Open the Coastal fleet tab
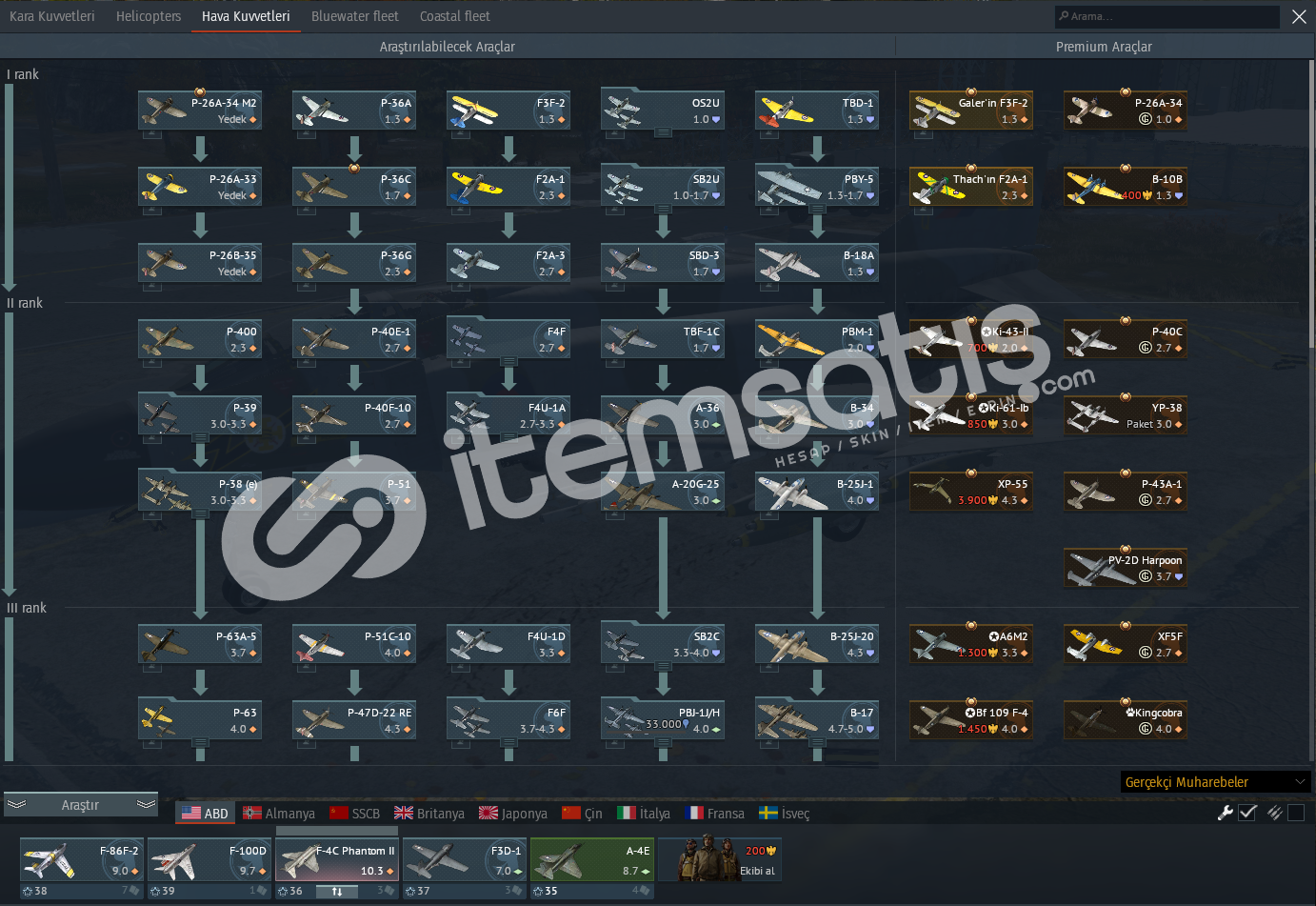This screenshot has height=906, width=1316. pos(455,16)
